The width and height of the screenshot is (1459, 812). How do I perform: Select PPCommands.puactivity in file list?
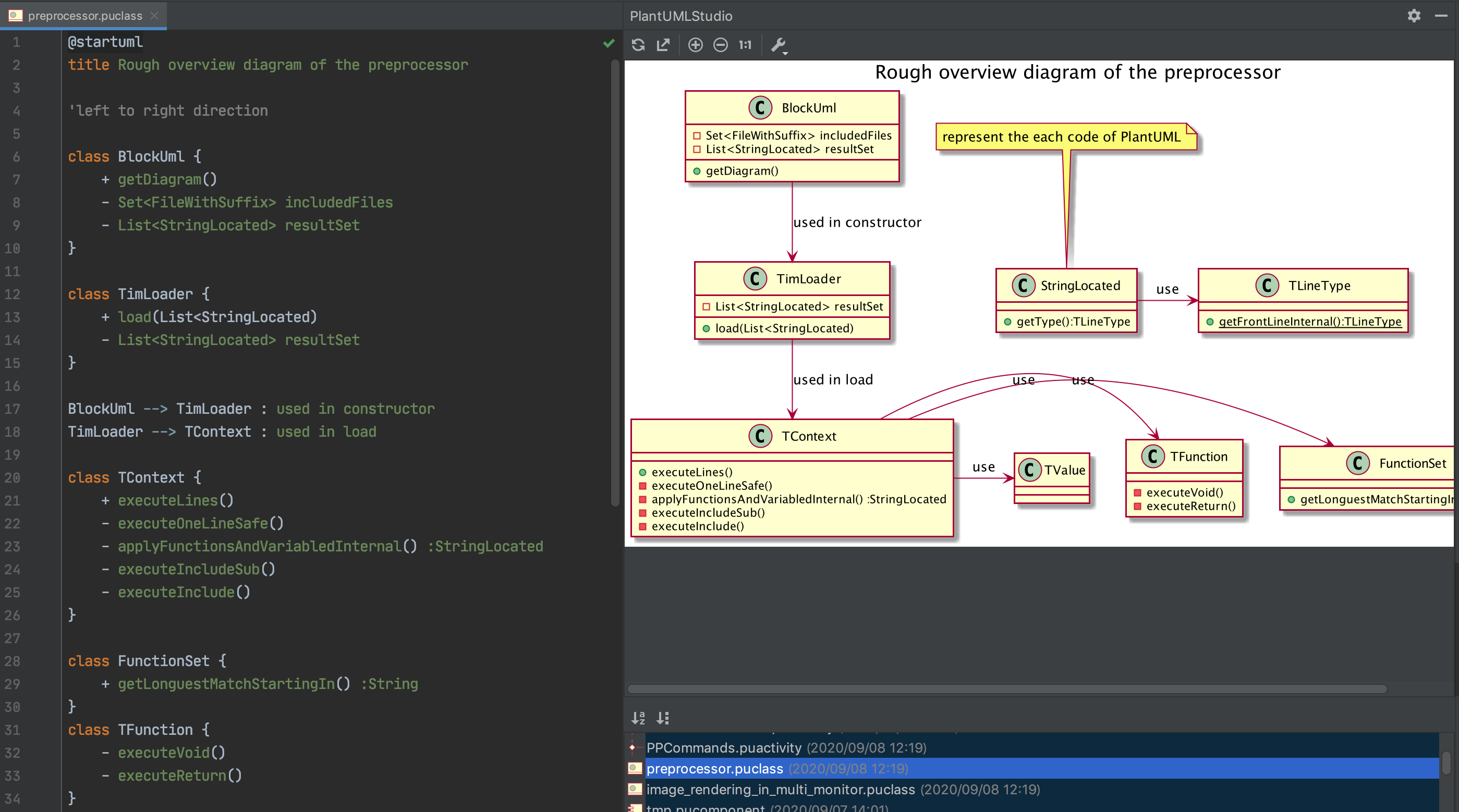click(724, 747)
